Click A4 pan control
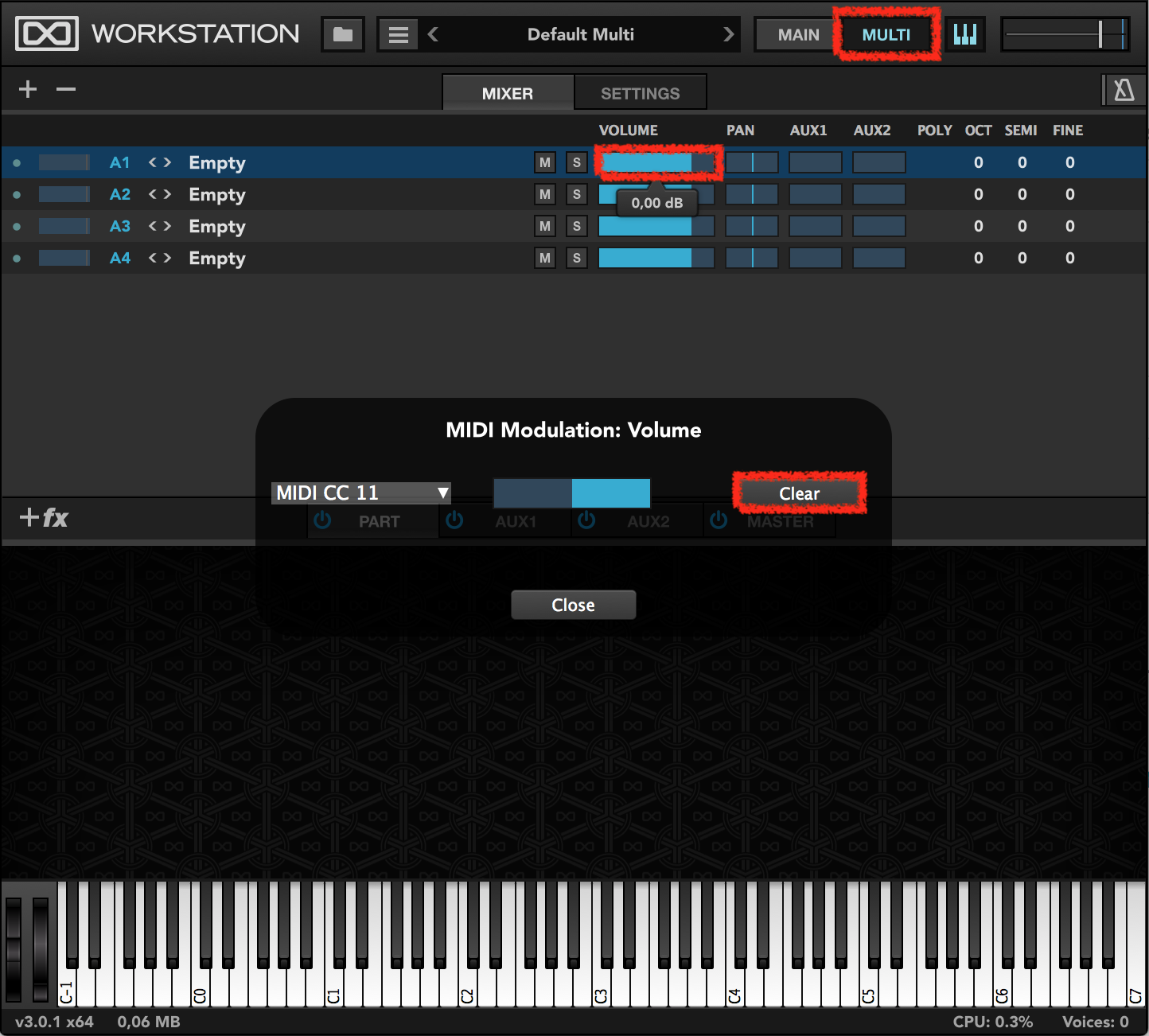This screenshot has width=1149, height=1036. tap(752, 258)
